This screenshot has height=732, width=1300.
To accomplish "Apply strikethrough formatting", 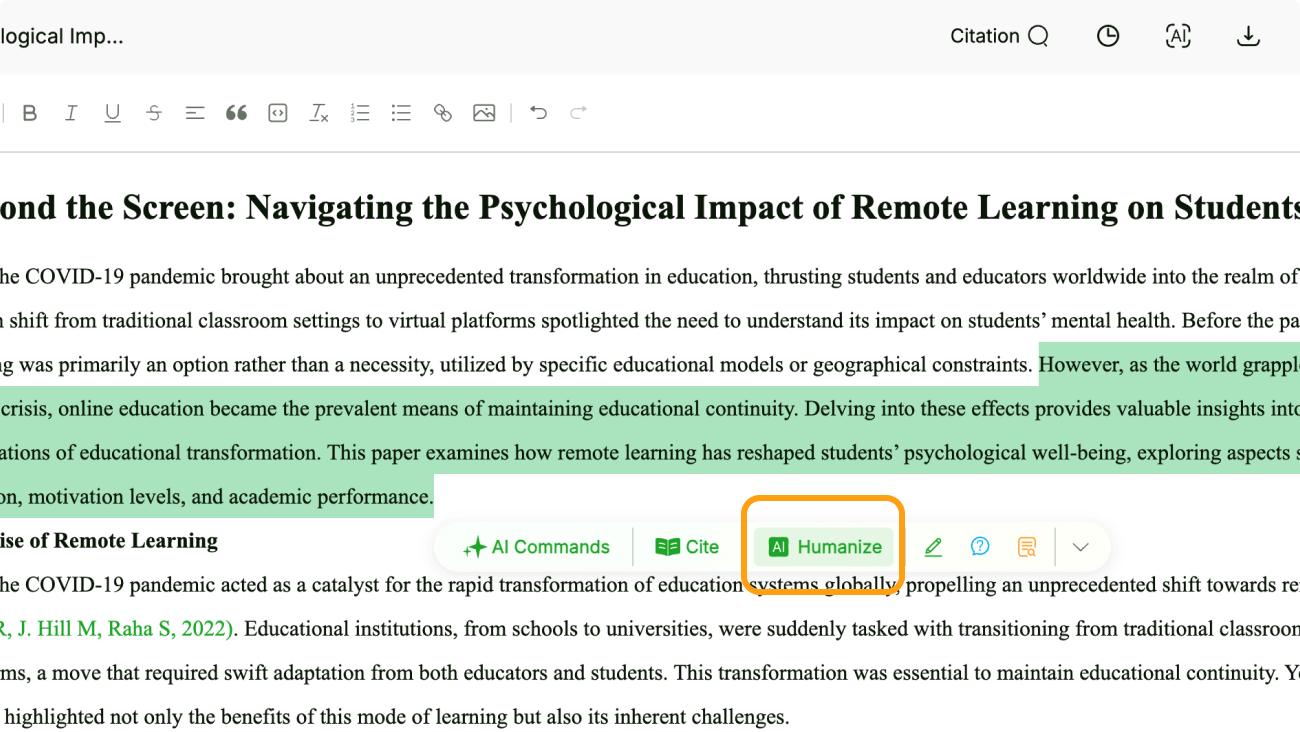I will [x=154, y=113].
